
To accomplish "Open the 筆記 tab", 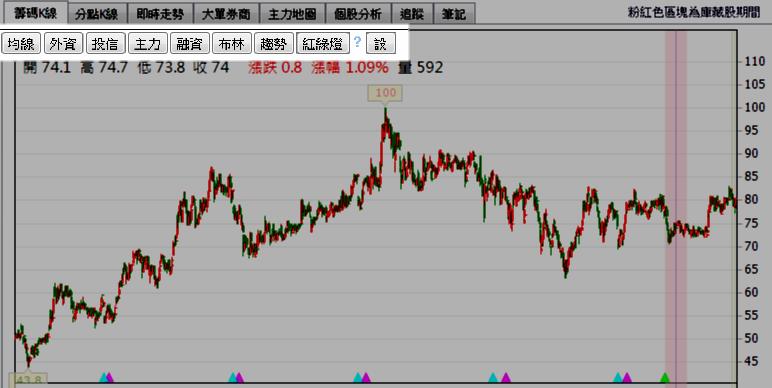I will point(454,14).
